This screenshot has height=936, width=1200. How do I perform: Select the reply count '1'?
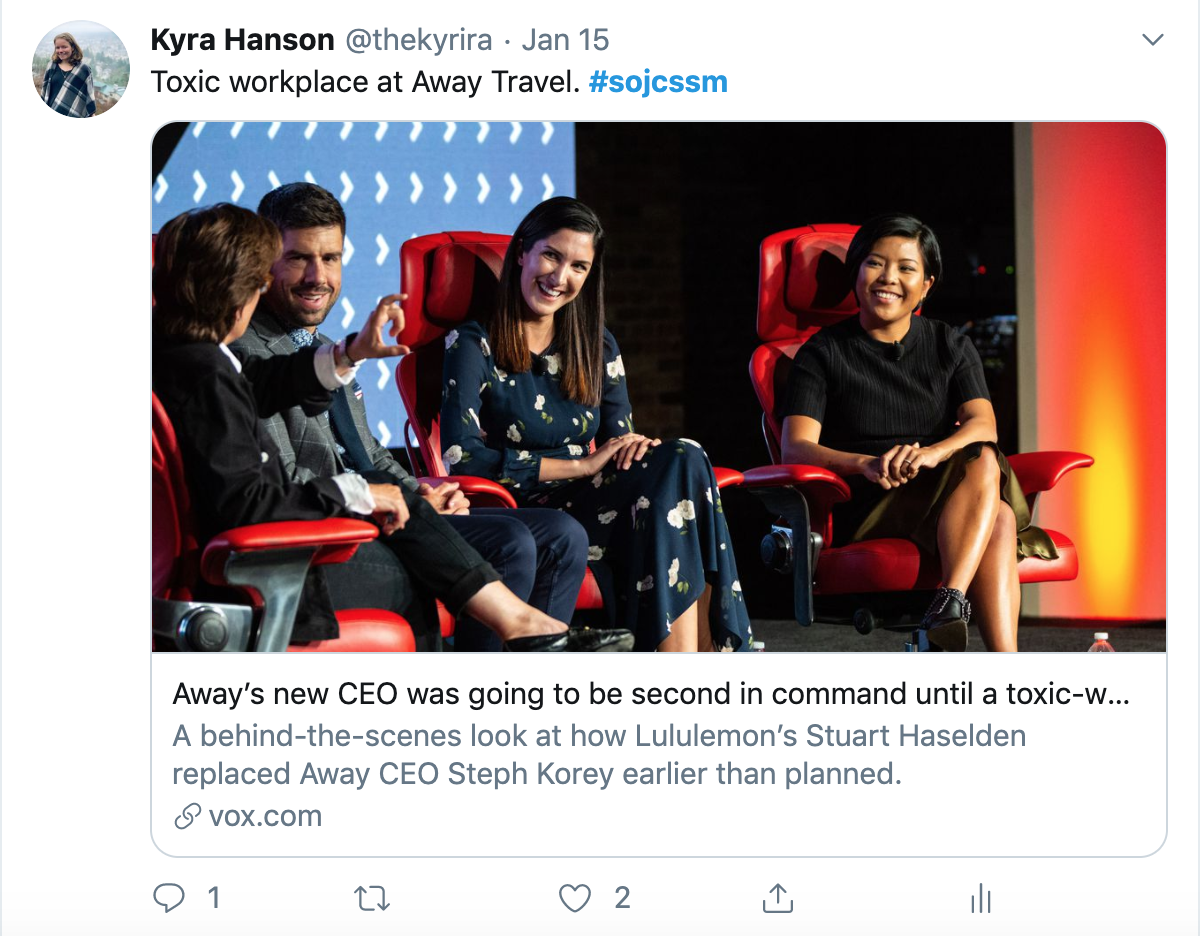click(x=213, y=898)
